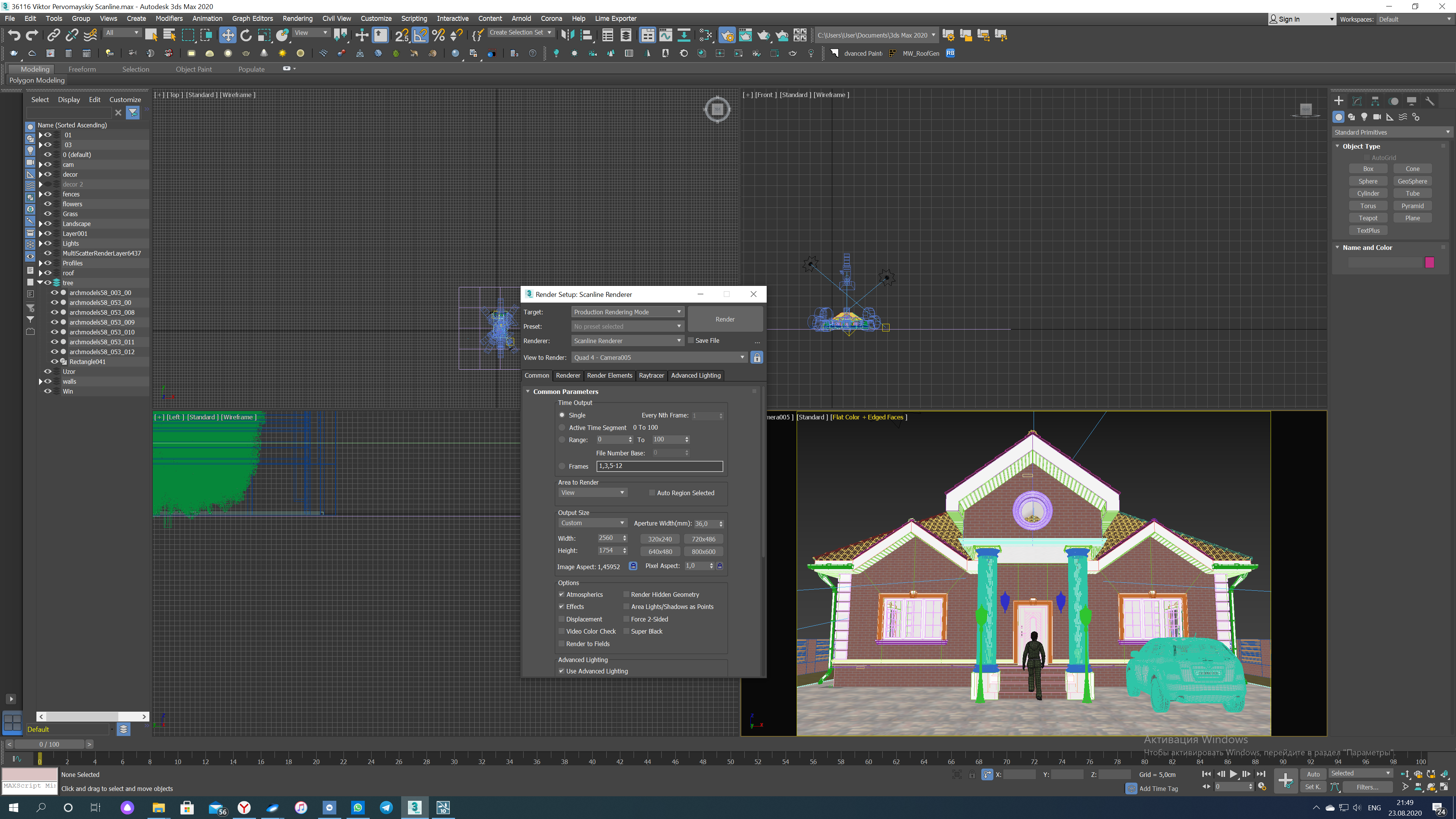Open the Preset dropdown
The width and height of the screenshot is (1456, 819).
(x=628, y=326)
